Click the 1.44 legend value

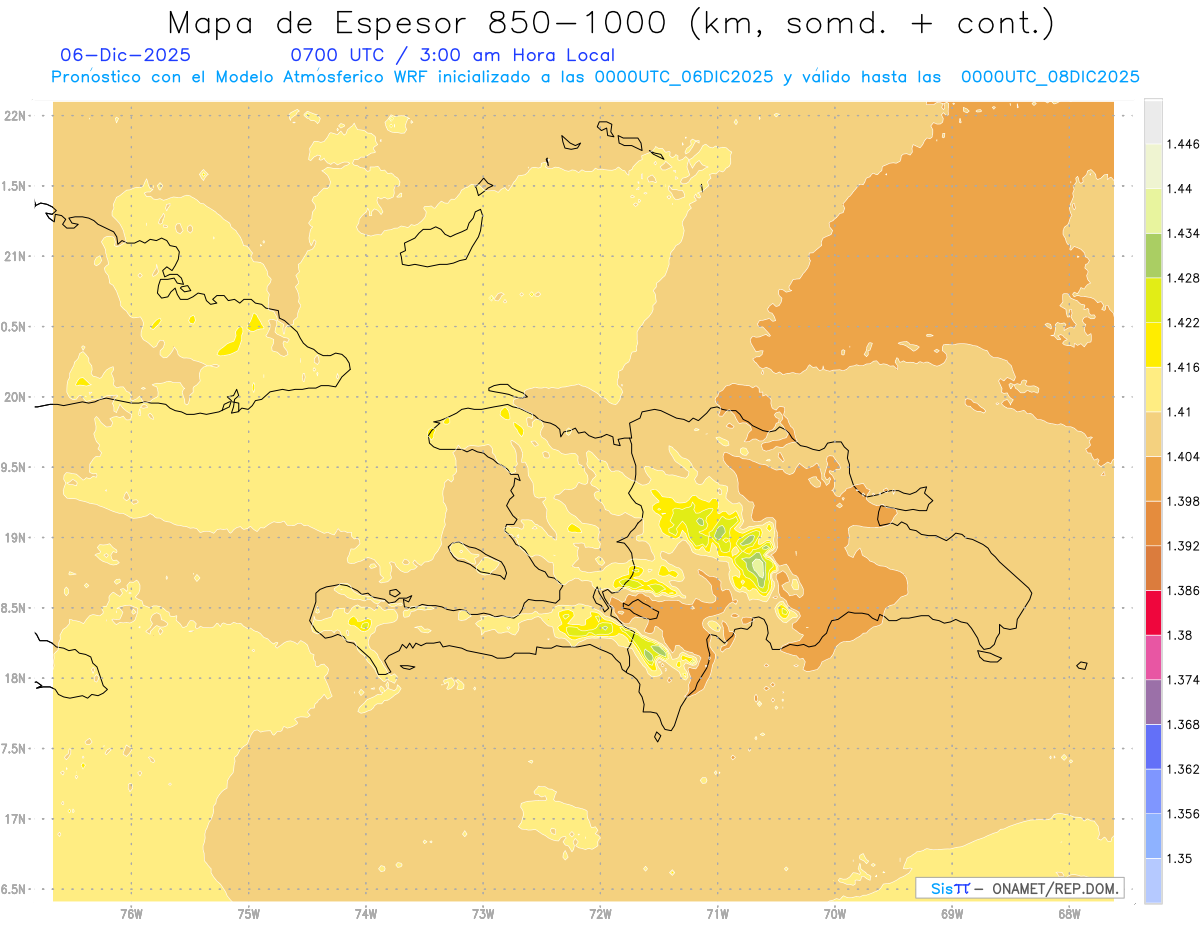coord(1180,189)
